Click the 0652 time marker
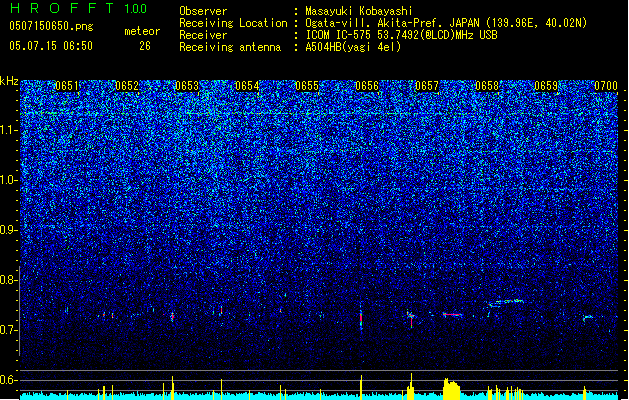 [127, 86]
